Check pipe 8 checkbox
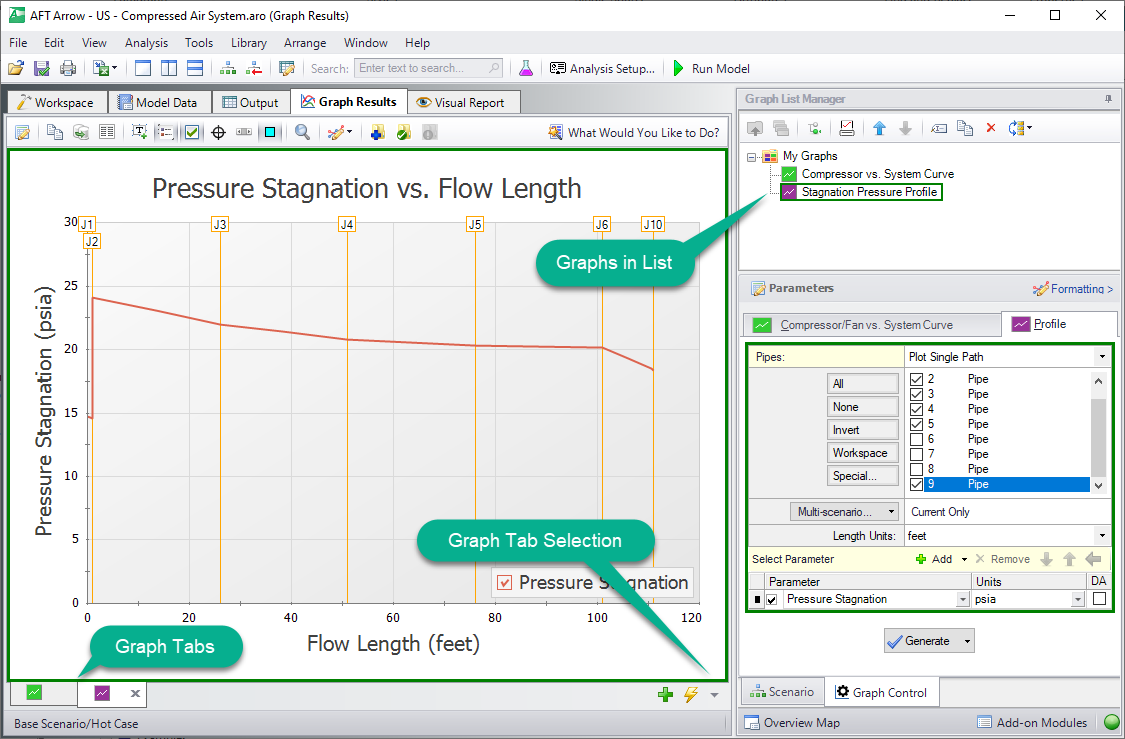 (x=916, y=469)
